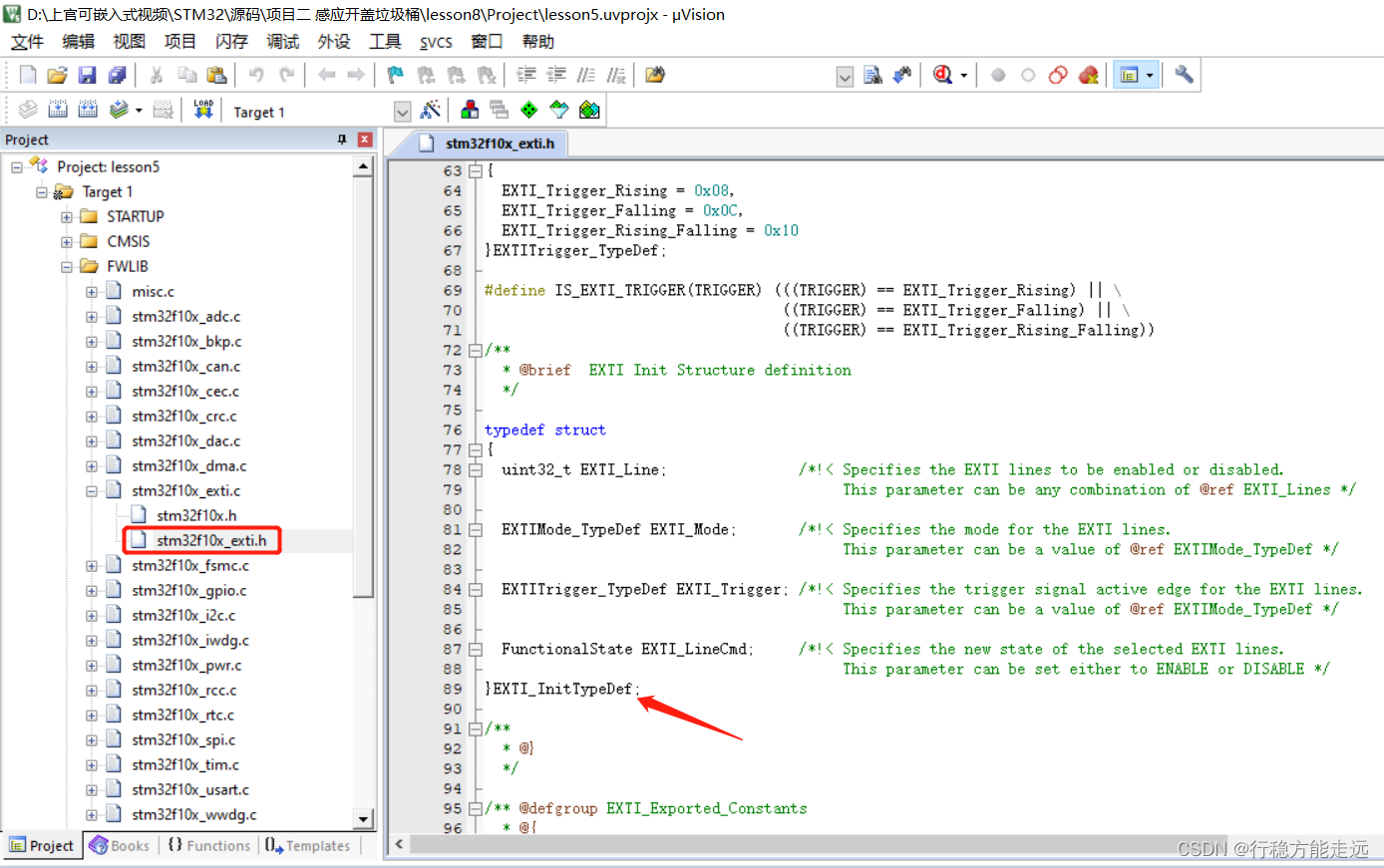Viewport: 1384px width, 868px height.
Task: Click the Indent selection icon
Action: click(526, 75)
